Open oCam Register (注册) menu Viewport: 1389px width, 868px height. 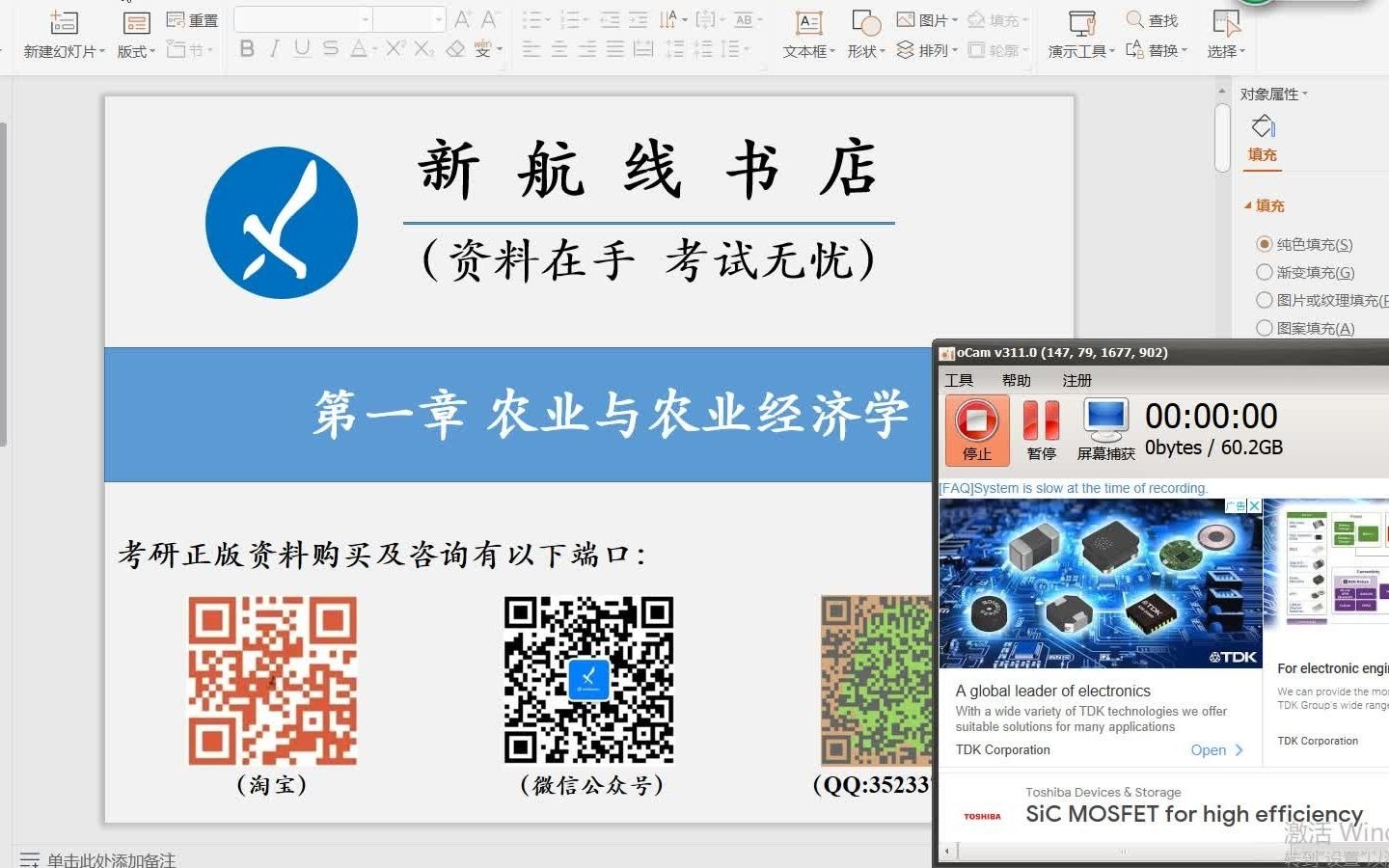pos(1077,380)
